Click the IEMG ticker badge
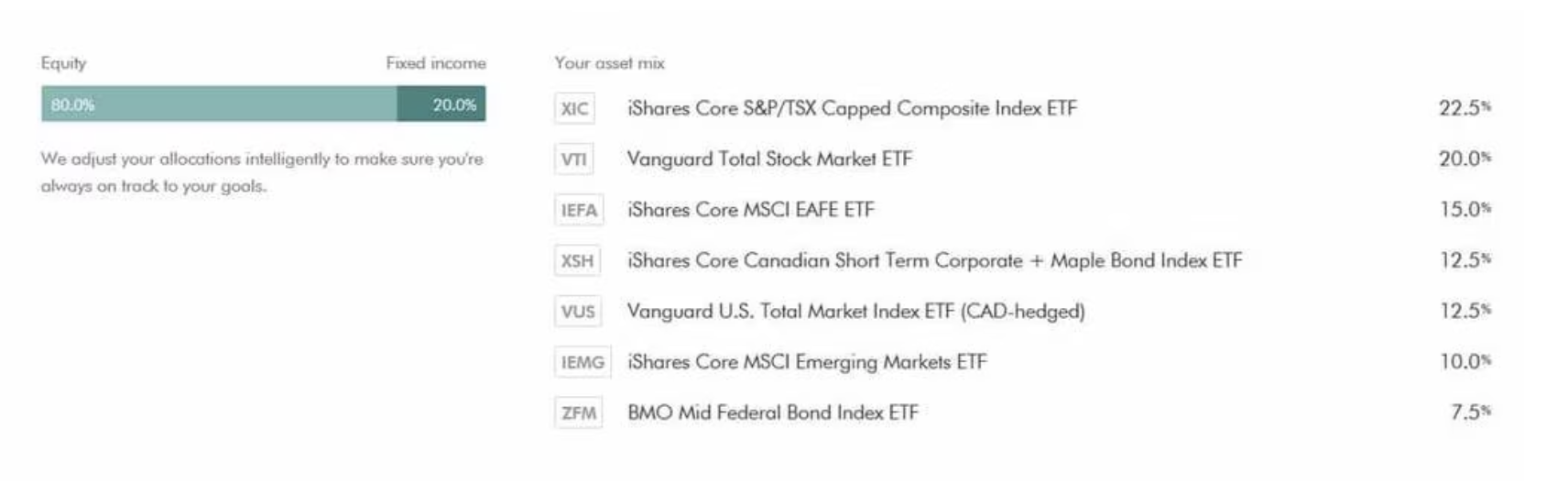The height and width of the screenshot is (484, 1568). click(583, 362)
